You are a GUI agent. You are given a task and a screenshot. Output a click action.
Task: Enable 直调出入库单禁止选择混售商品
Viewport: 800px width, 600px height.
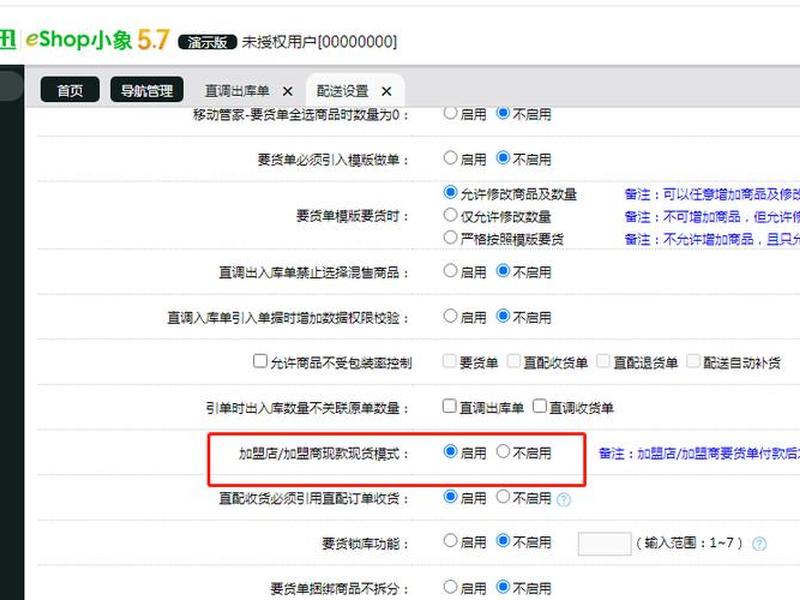[x=450, y=270]
